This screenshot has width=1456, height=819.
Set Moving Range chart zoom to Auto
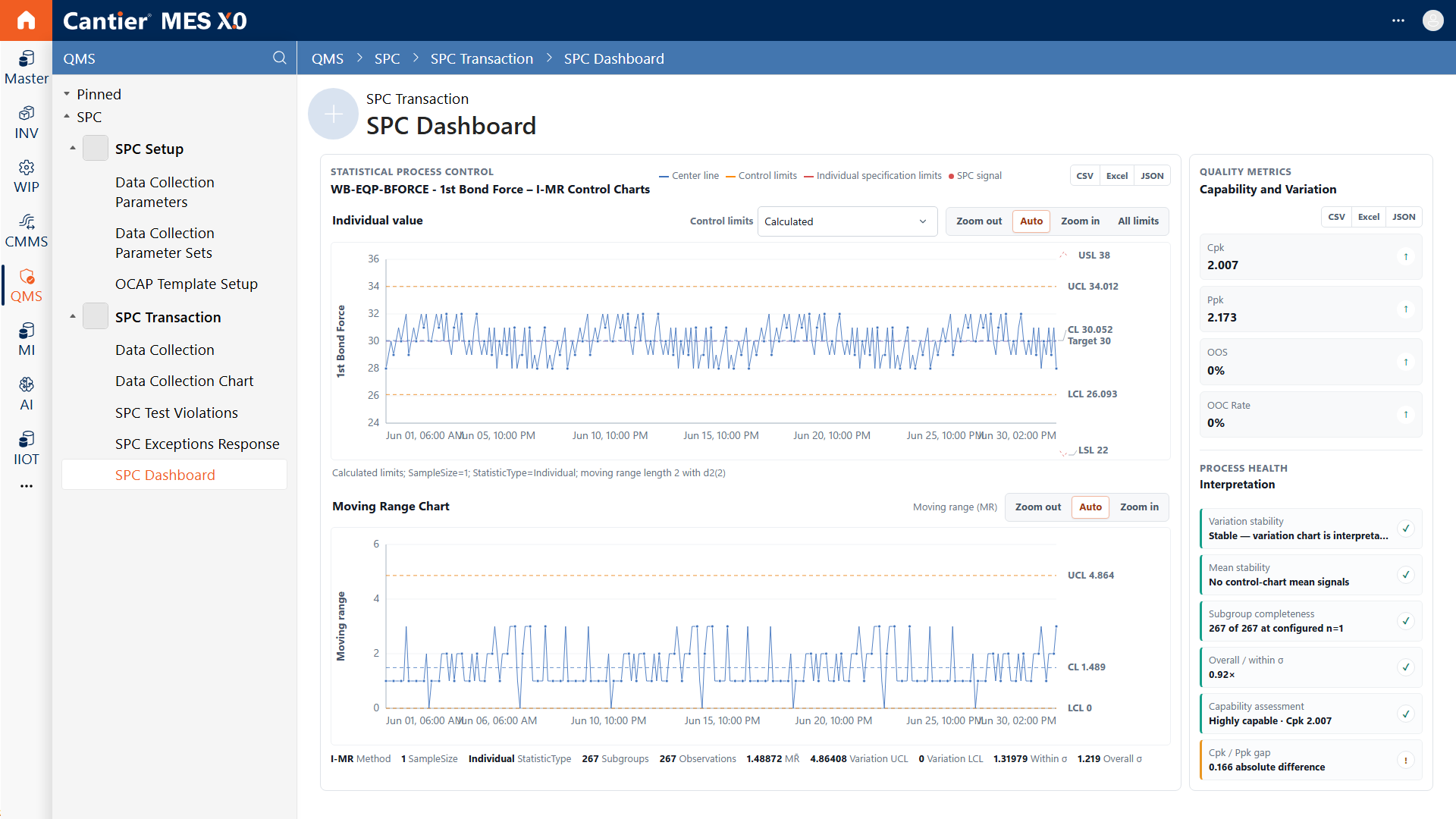tap(1090, 507)
